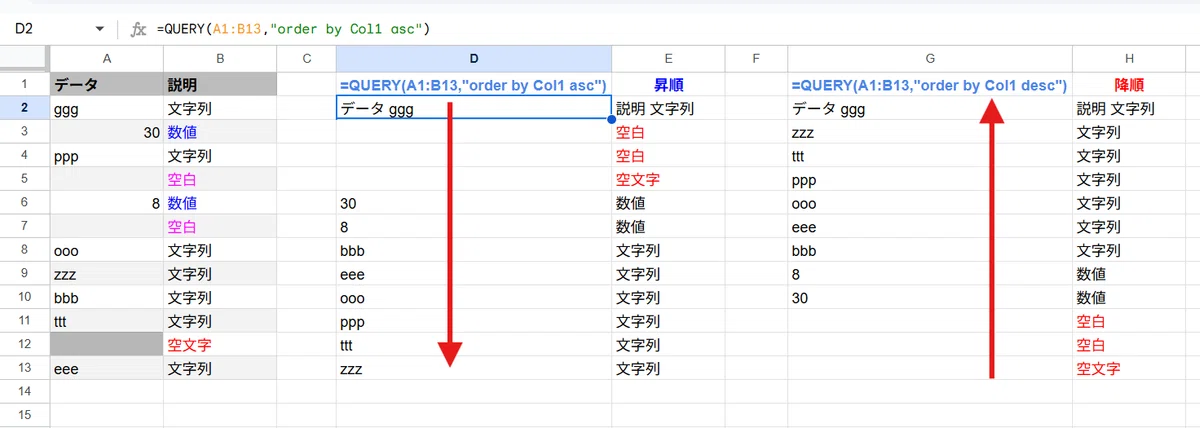Select column F header

point(756,60)
